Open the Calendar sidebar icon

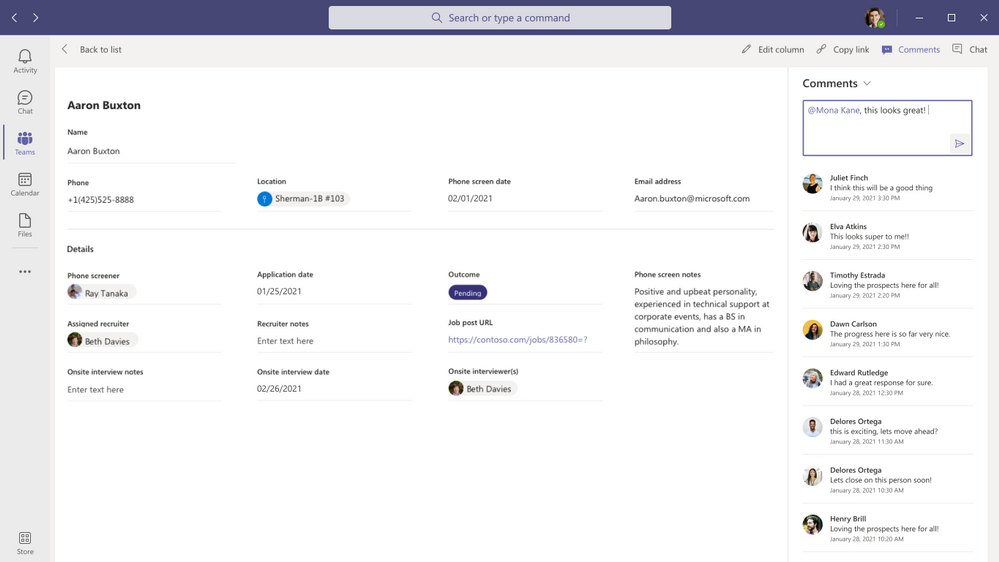pyautogui.click(x=25, y=184)
